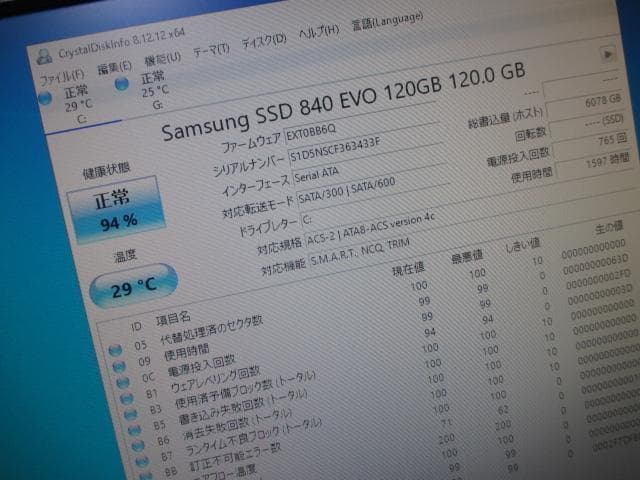640x480 pixels.
Task: Open the テーマ(T) menu
Action: point(211,51)
